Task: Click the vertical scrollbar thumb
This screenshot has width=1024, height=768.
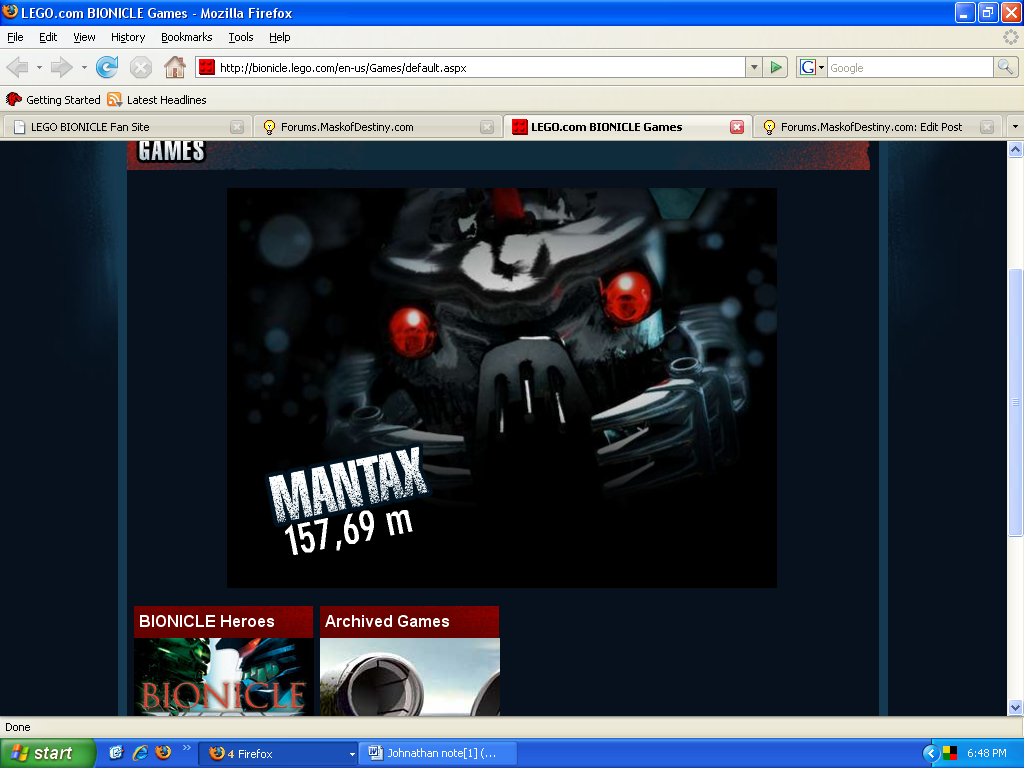Action: click(x=1015, y=402)
